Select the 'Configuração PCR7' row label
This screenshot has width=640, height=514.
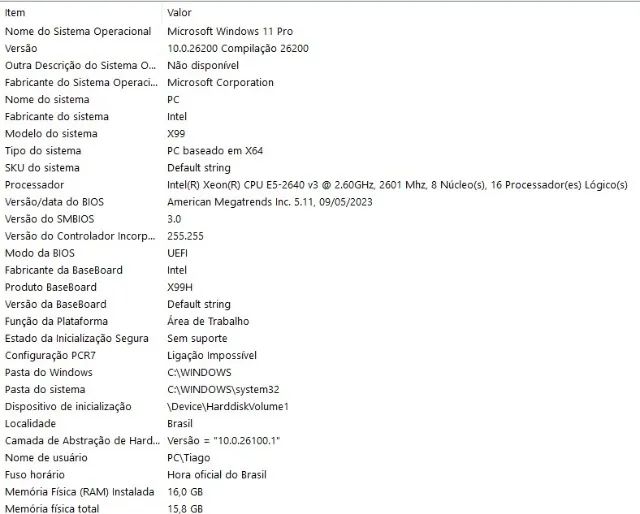point(50,356)
